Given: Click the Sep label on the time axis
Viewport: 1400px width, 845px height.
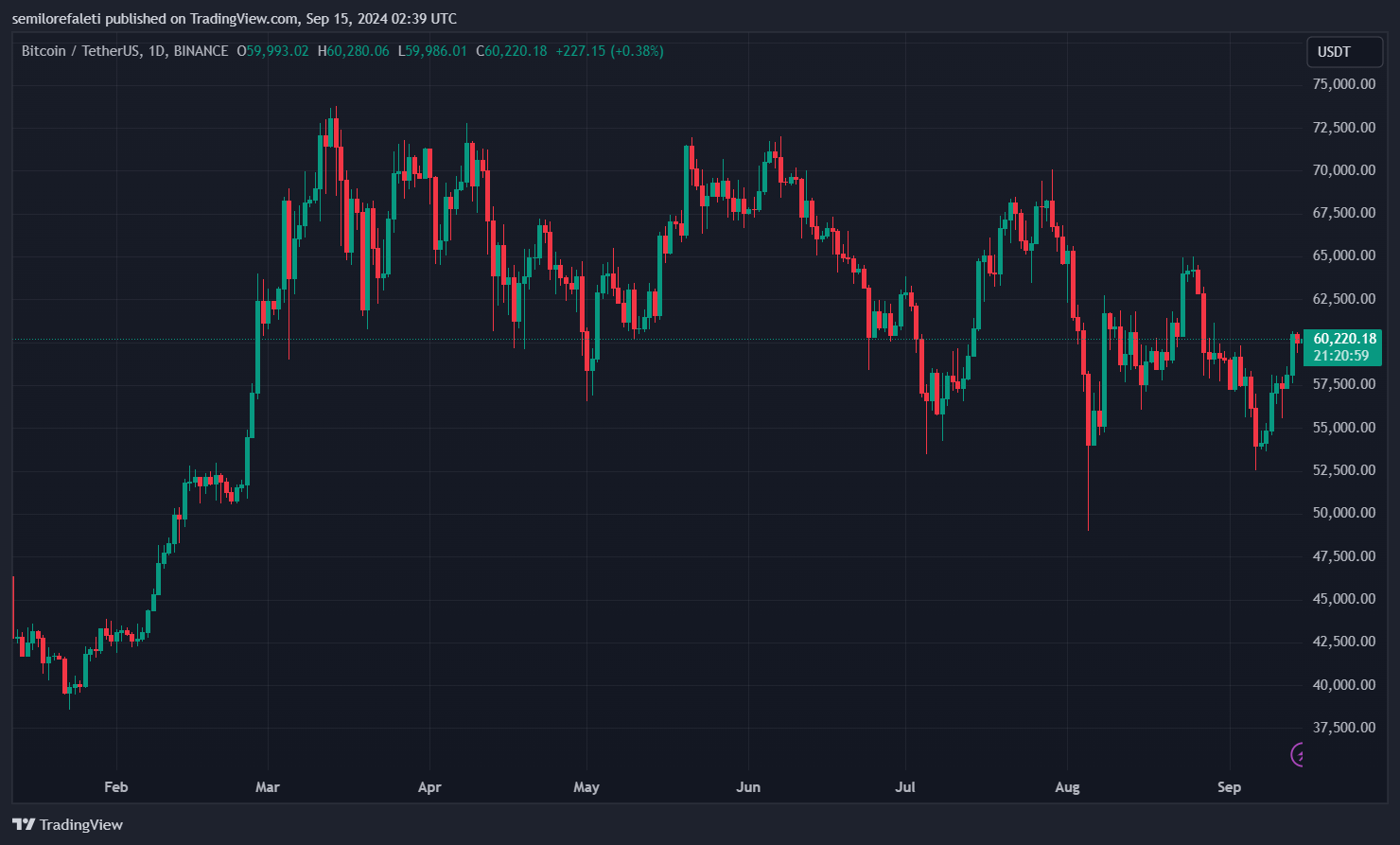Looking at the screenshot, I should coord(1229,787).
